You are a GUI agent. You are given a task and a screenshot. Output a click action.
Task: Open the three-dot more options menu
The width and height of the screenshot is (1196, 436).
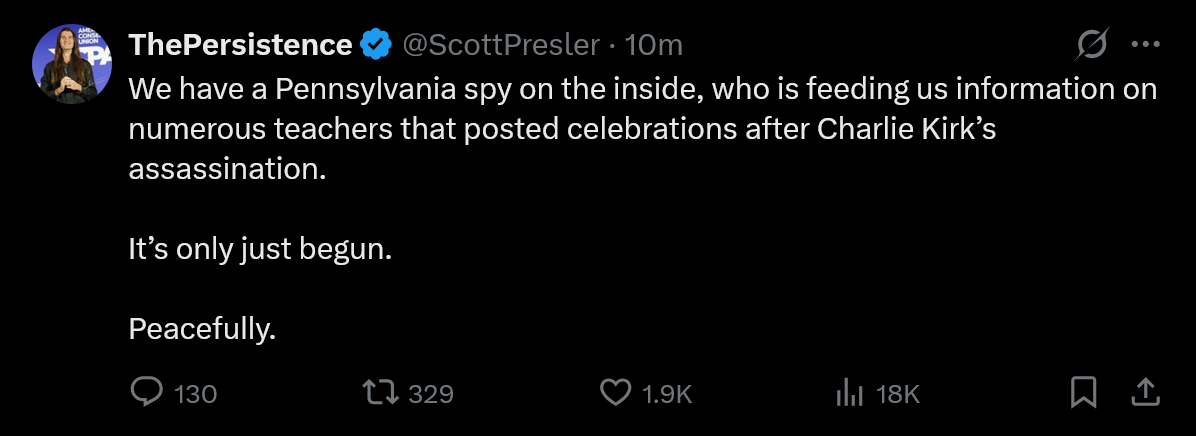(1145, 45)
